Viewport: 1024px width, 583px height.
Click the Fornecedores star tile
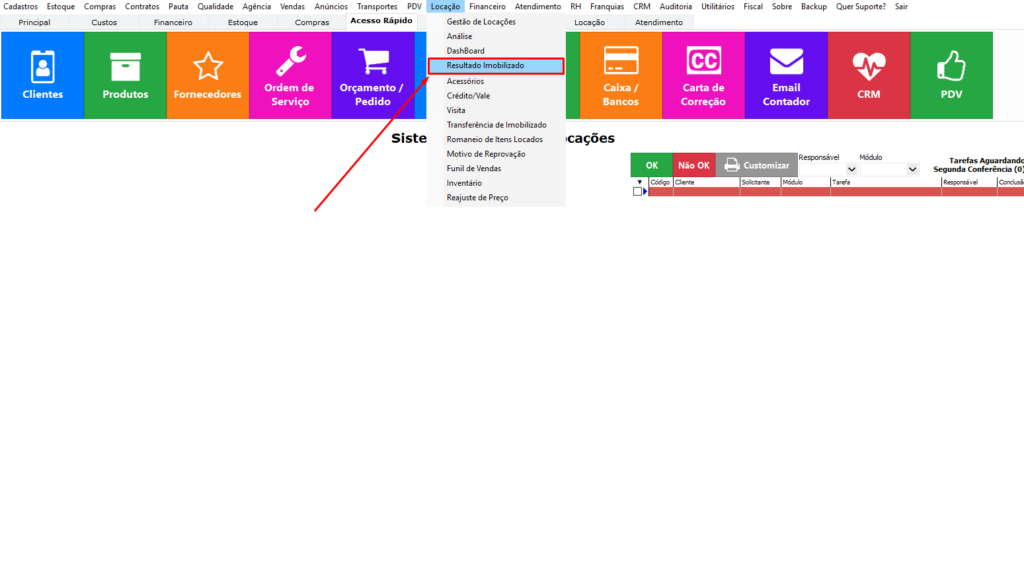click(x=207, y=75)
